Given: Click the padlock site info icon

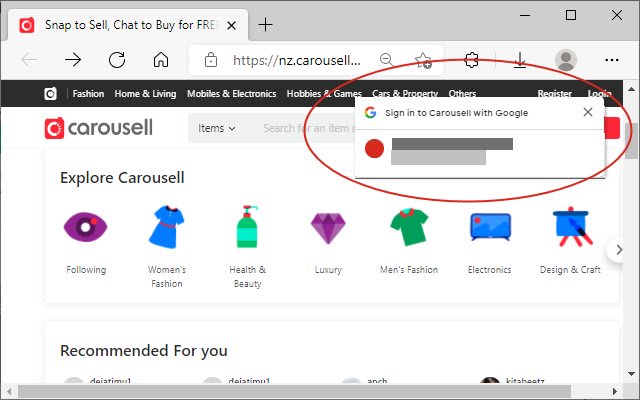Looking at the screenshot, I should 211,60.
